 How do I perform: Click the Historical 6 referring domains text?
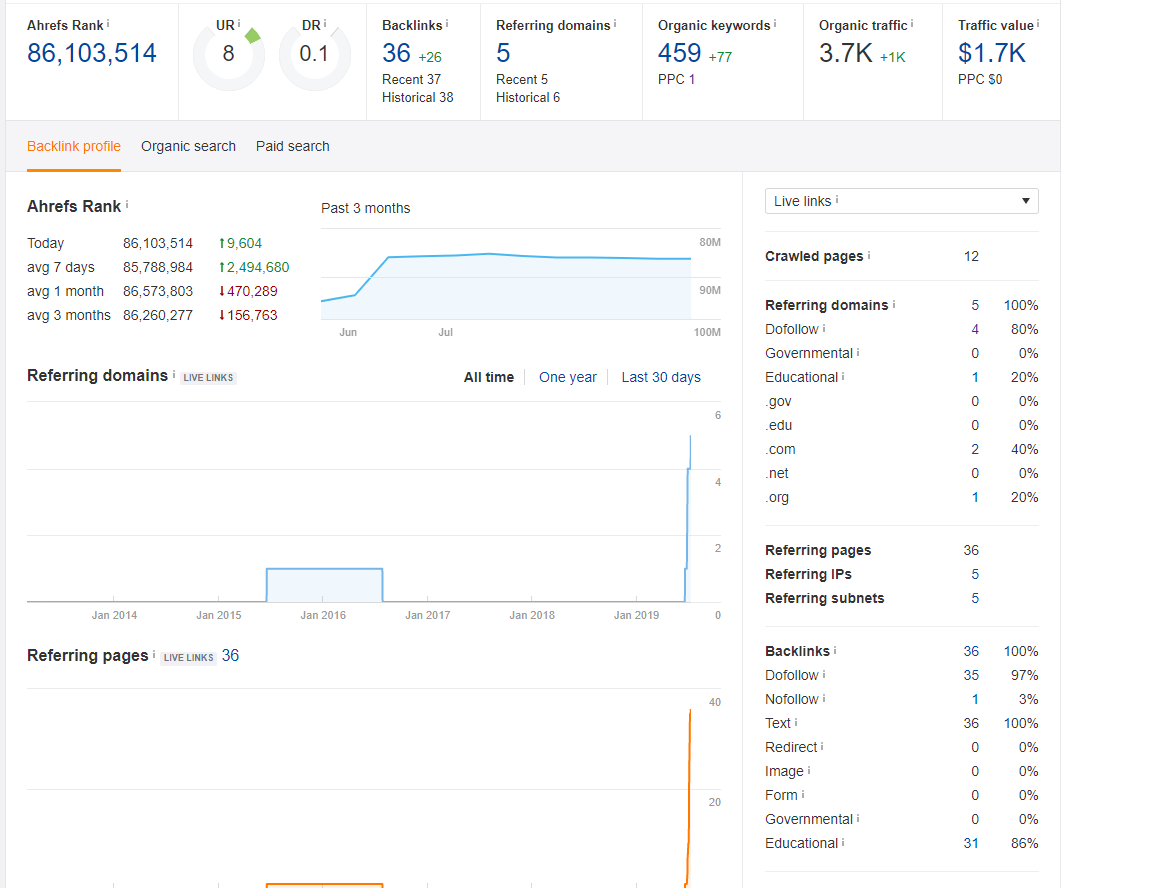point(527,98)
